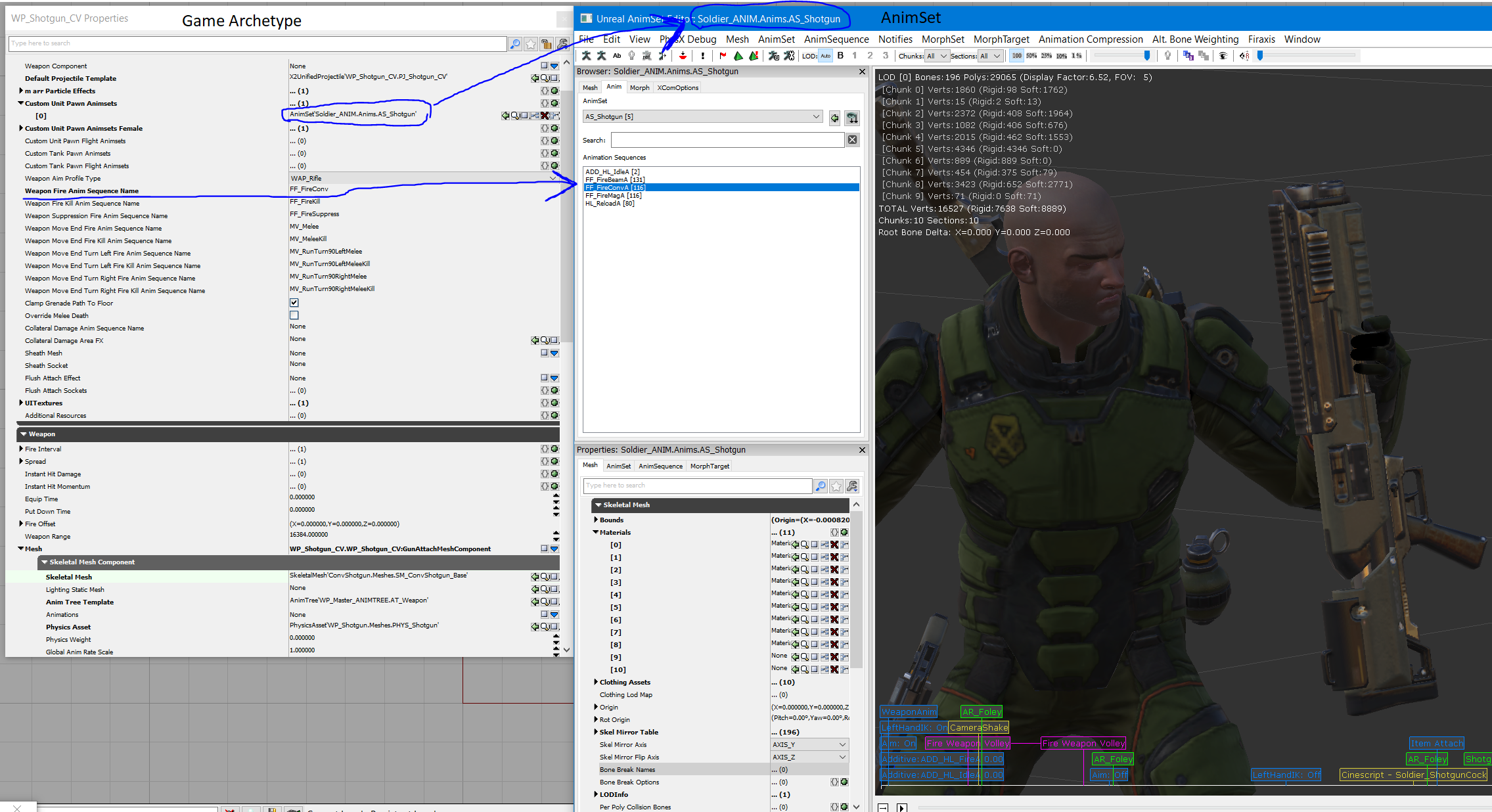Expand the Clothing Assets property
Image resolution: width=1492 pixels, height=812 pixels.
595,682
